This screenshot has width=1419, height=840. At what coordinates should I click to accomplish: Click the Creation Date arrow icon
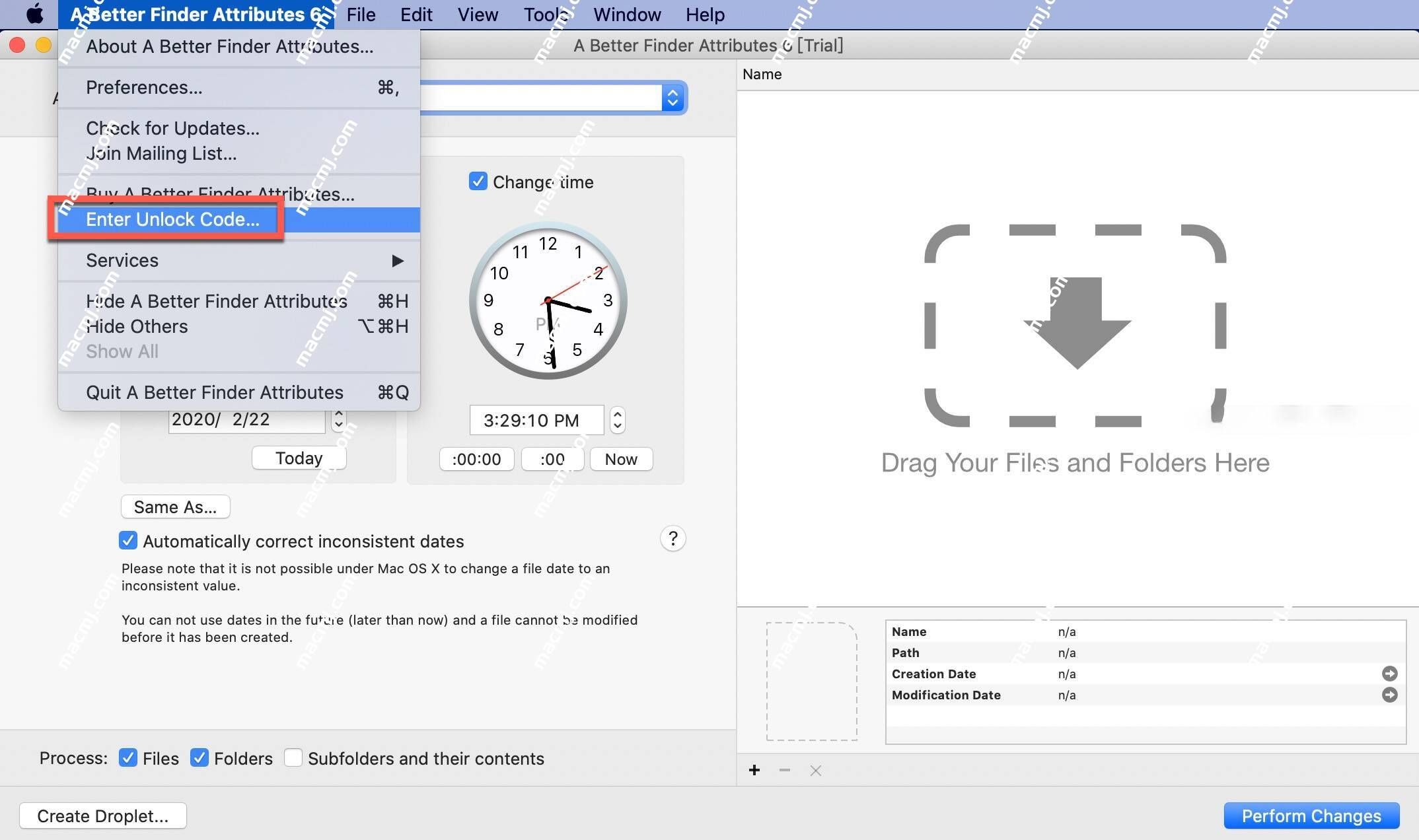pyautogui.click(x=1390, y=674)
